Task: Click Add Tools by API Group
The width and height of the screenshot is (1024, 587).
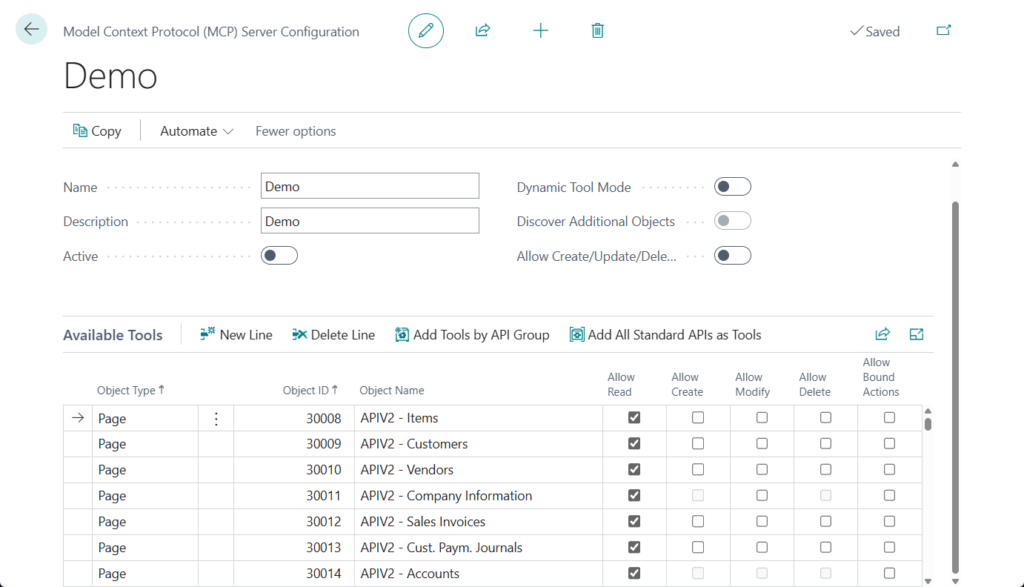Action: coord(472,335)
